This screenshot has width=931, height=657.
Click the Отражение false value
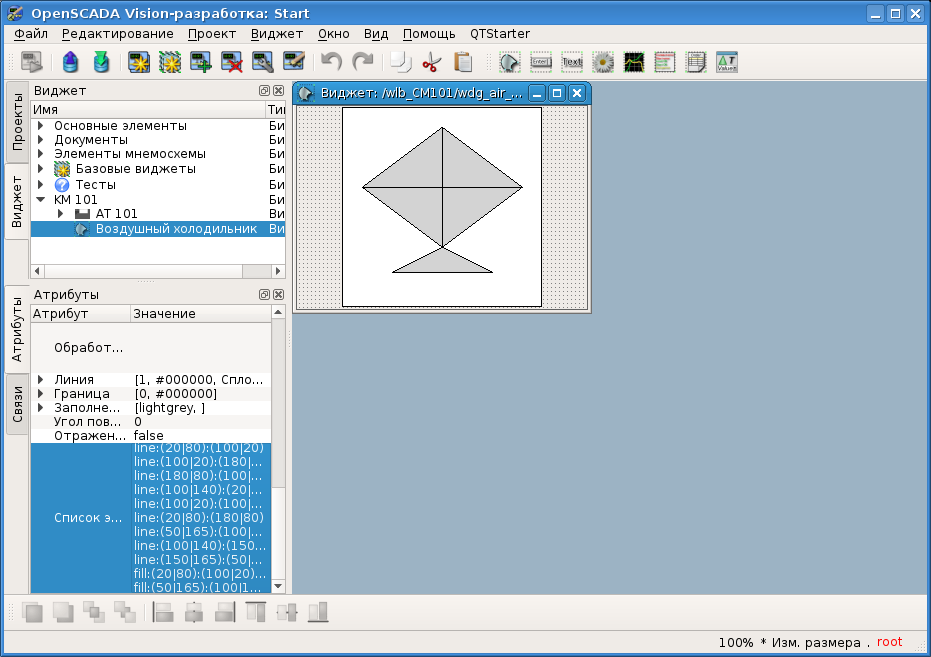point(149,436)
